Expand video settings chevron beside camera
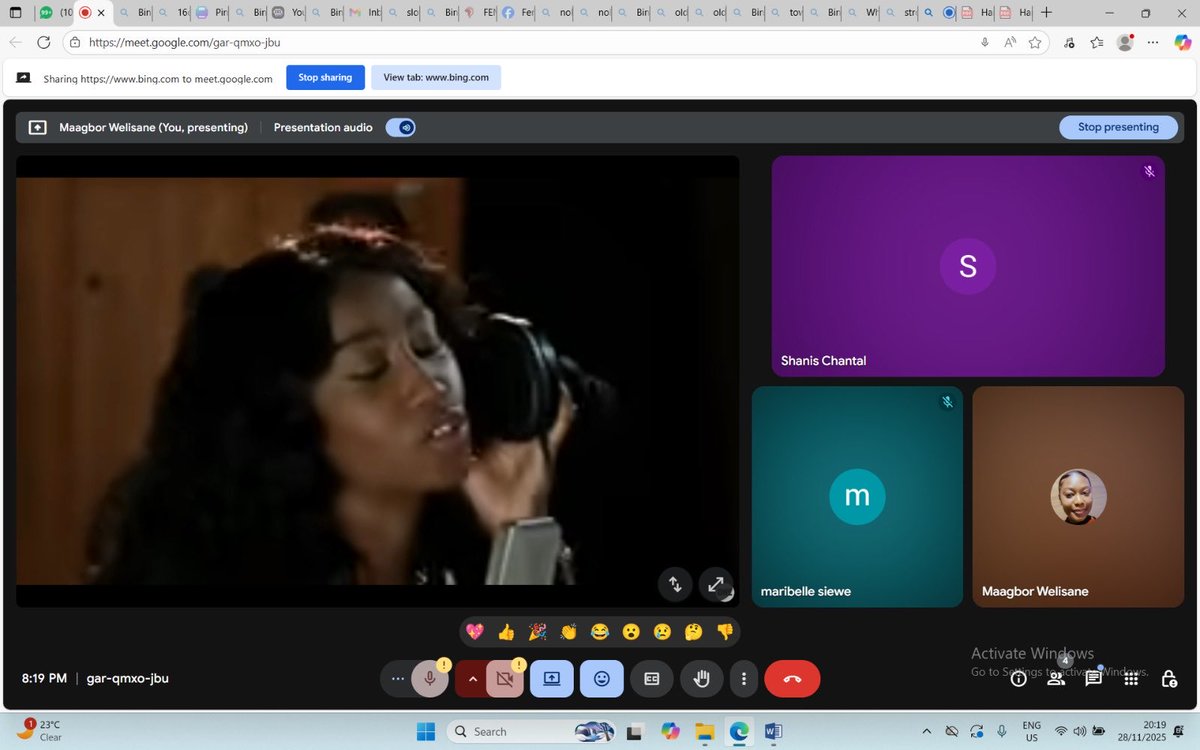 (472, 679)
